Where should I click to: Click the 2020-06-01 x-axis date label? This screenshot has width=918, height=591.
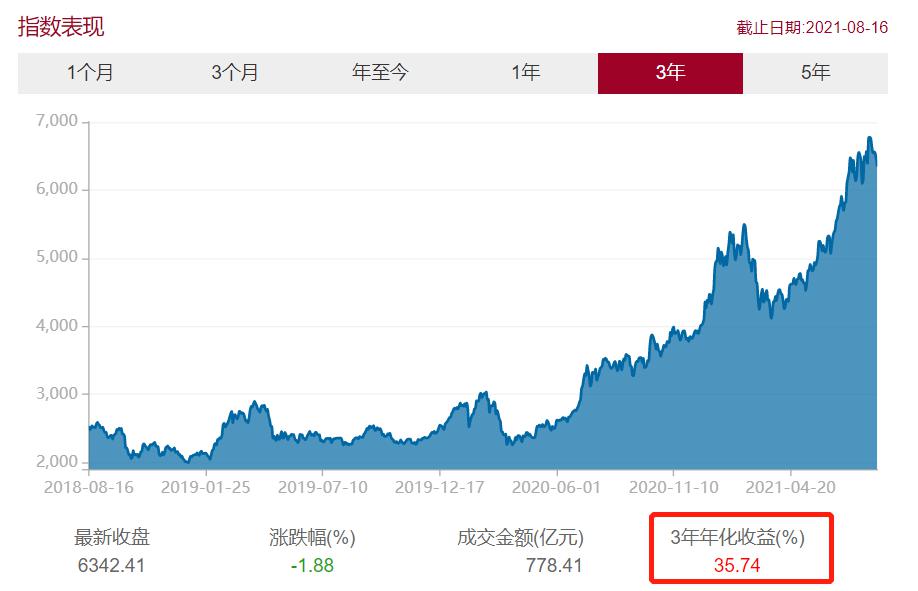tap(557, 487)
